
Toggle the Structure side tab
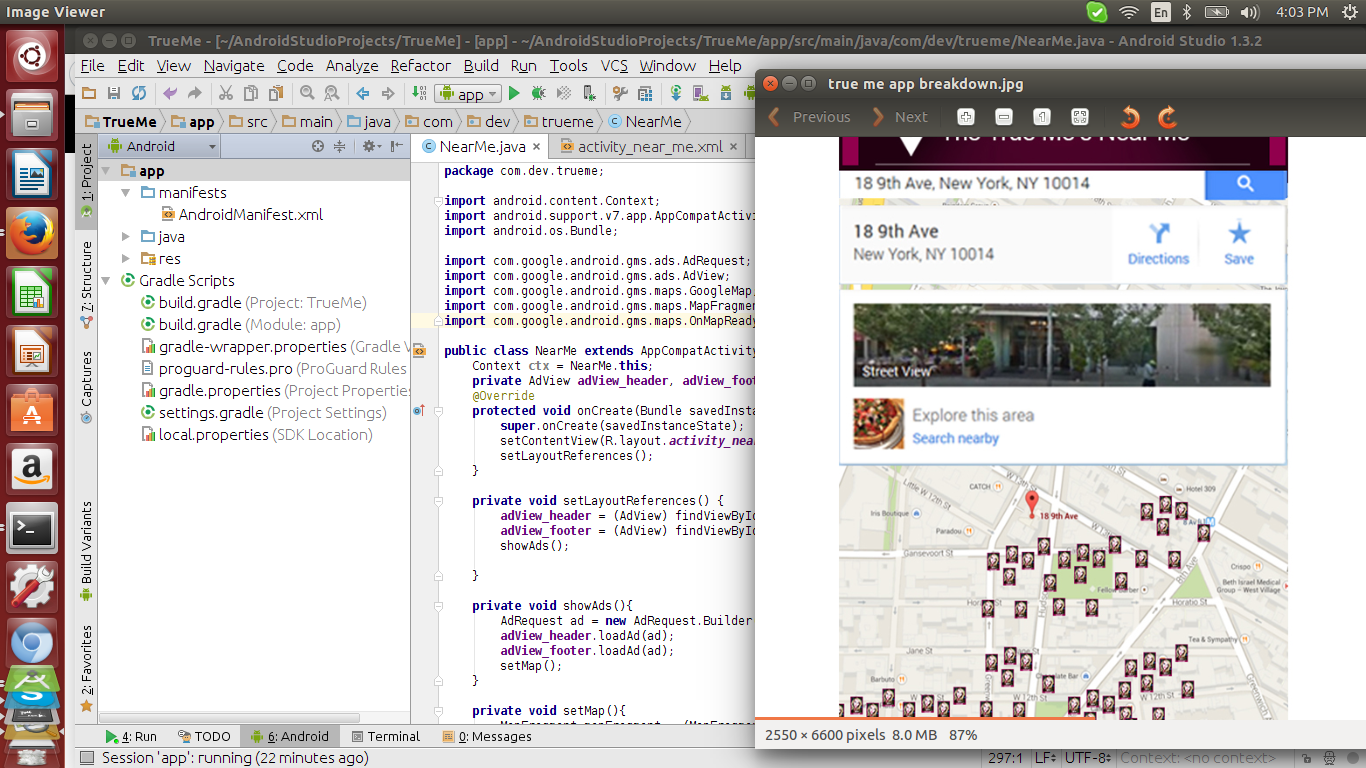[87, 285]
